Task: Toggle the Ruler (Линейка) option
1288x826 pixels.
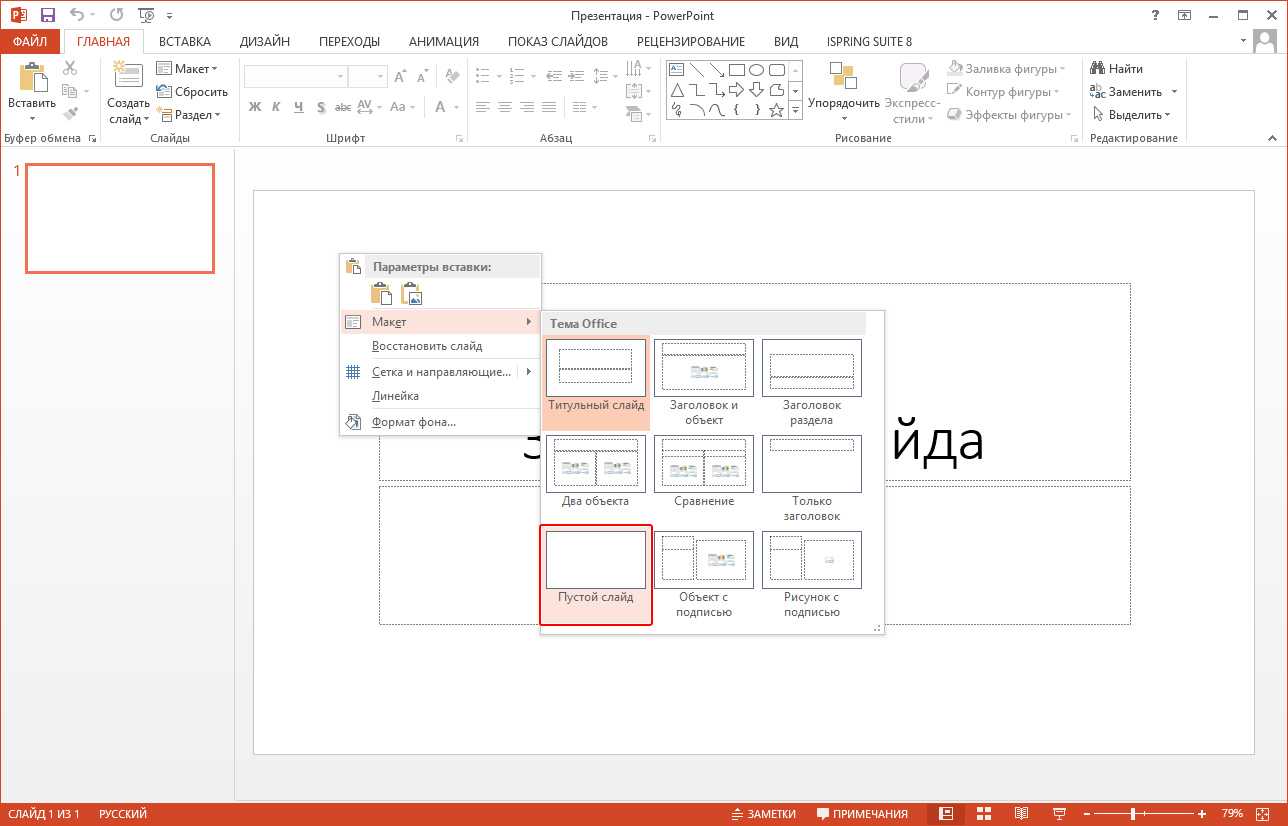Action: [x=395, y=396]
